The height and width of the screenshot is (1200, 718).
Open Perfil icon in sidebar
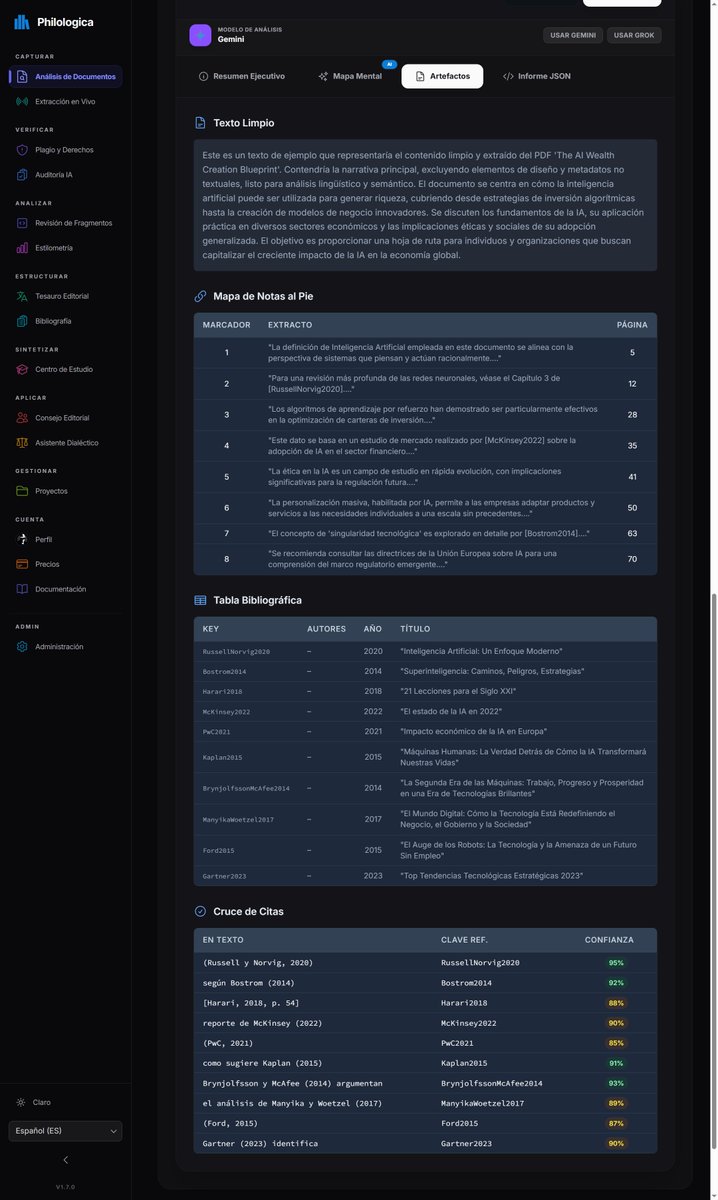[23, 539]
